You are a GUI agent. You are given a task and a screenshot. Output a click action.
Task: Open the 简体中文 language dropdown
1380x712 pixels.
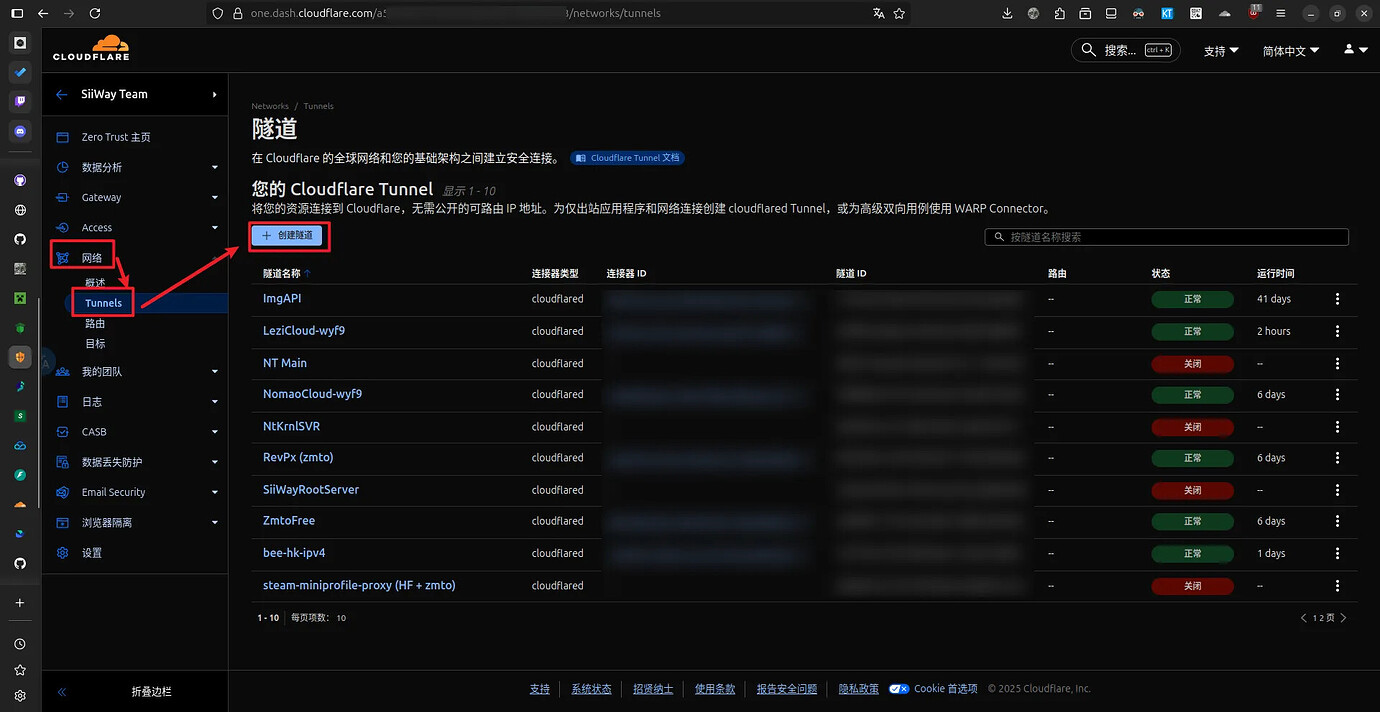1291,50
